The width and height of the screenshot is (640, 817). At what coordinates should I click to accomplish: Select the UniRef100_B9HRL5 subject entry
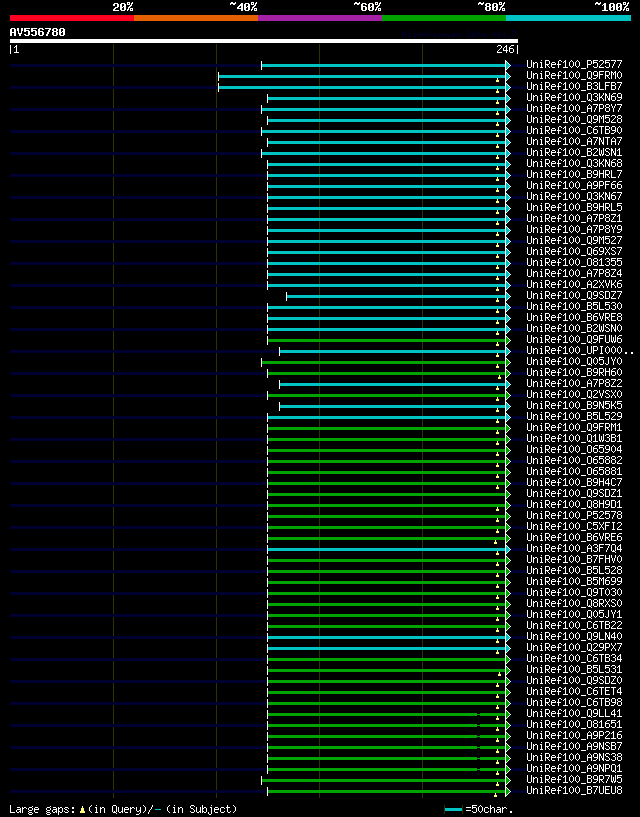coord(574,207)
